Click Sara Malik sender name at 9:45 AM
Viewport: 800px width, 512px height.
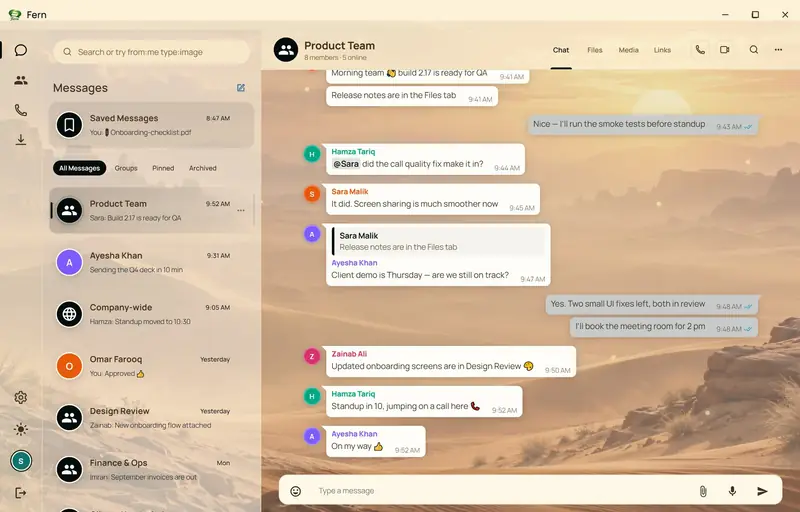pyautogui.click(x=349, y=192)
